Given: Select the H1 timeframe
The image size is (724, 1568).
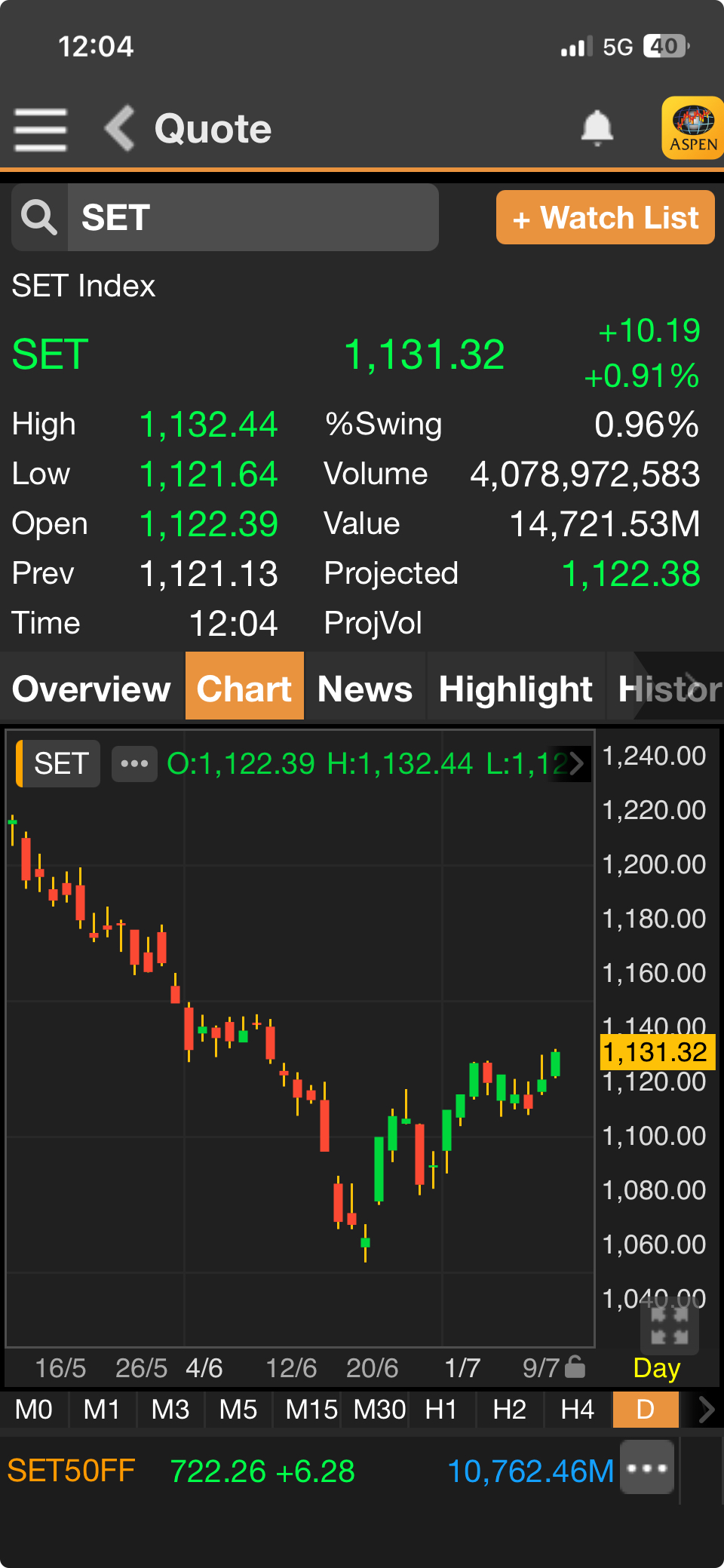Looking at the screenshot, I should tap(441, 1410).
